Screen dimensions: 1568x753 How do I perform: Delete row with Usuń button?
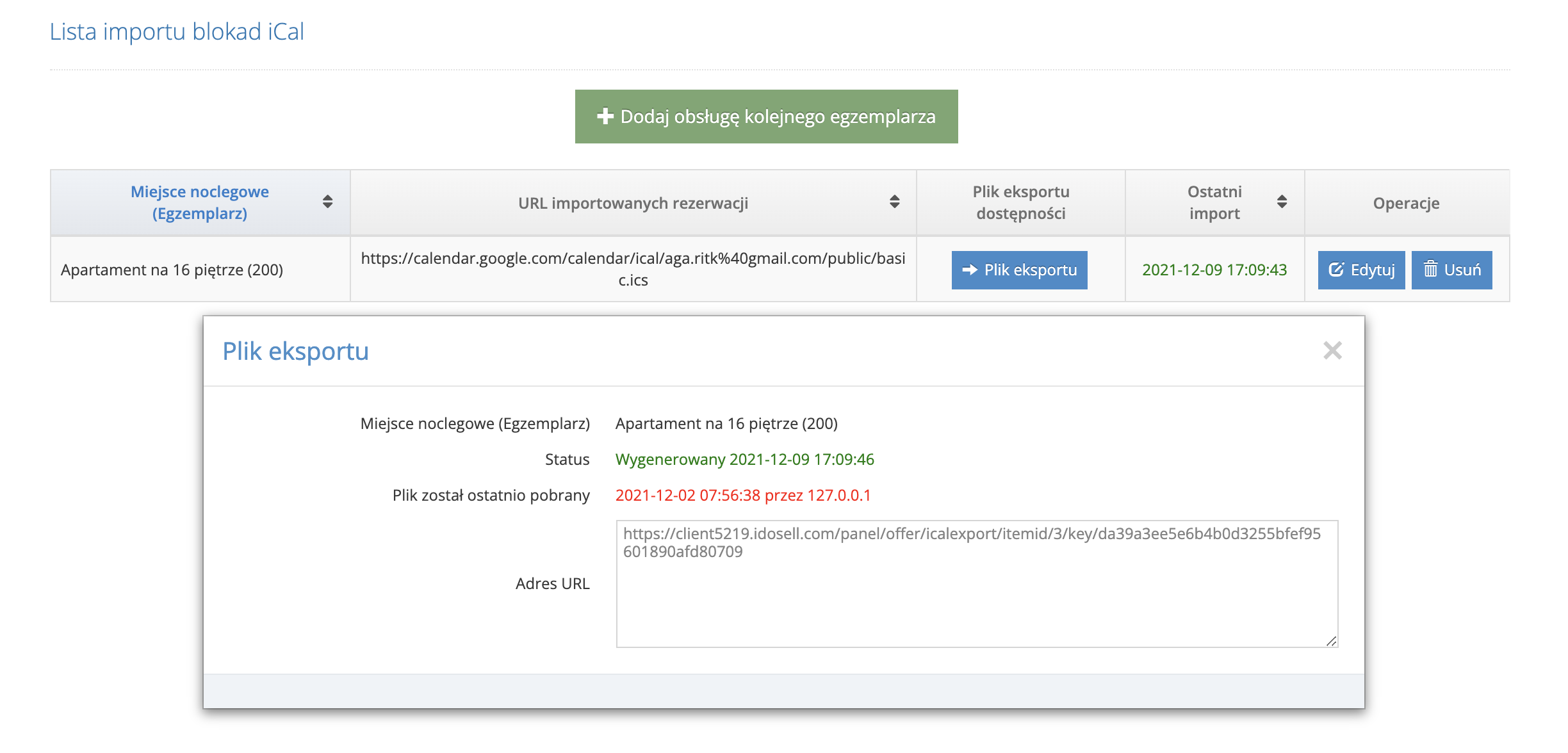pyautogui.click(x=1451, y=270)
